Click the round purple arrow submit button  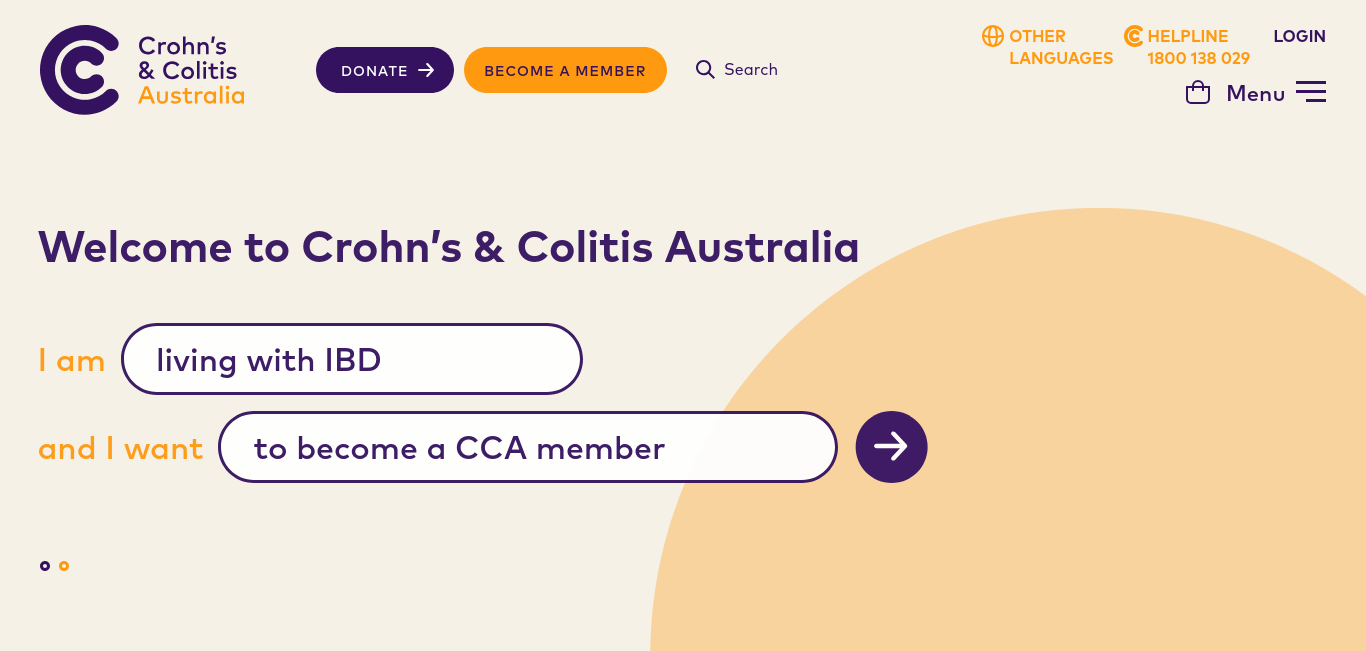coord(891,447)
